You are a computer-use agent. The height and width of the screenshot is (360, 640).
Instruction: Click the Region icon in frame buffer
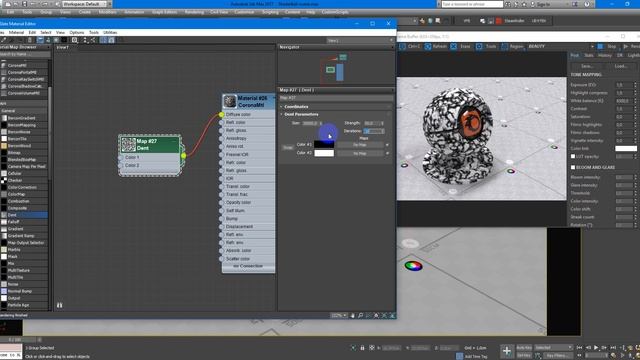click(x=504, y=47)
